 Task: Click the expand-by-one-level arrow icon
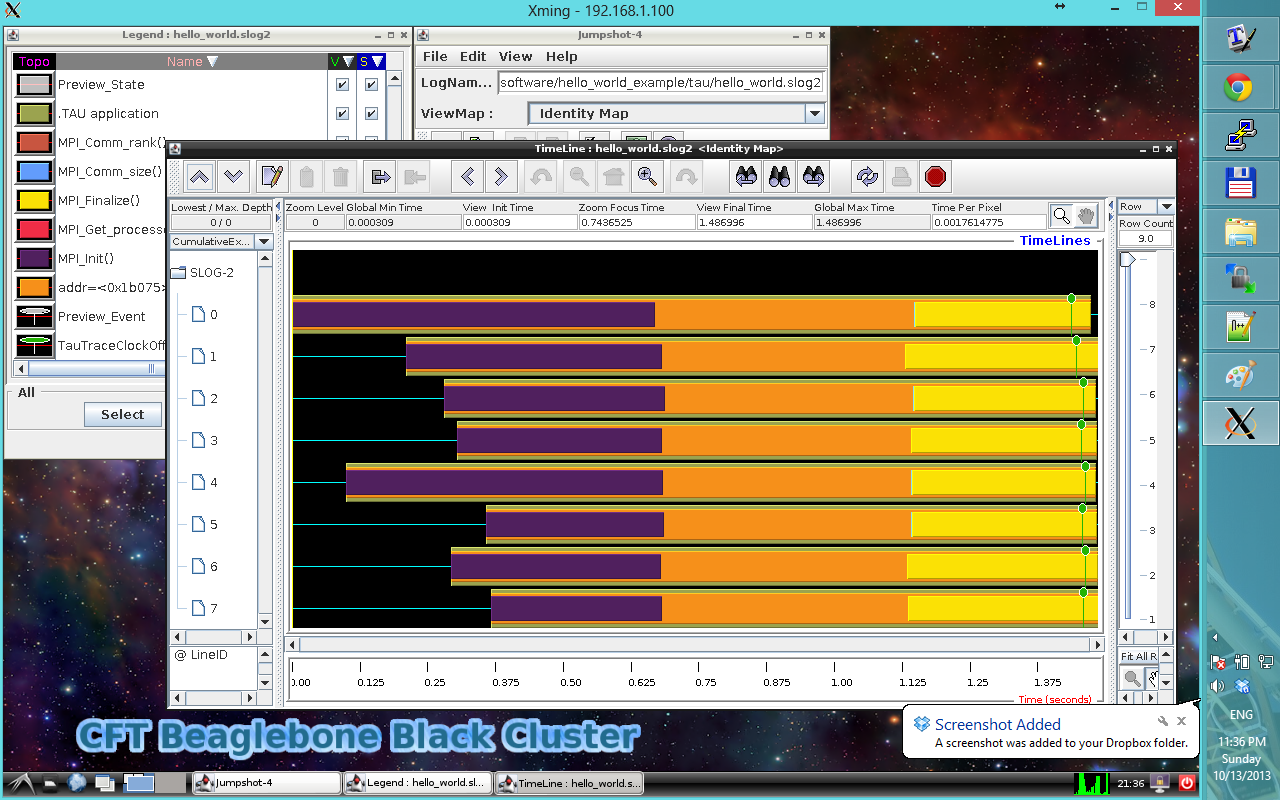[x=380, y=177]
